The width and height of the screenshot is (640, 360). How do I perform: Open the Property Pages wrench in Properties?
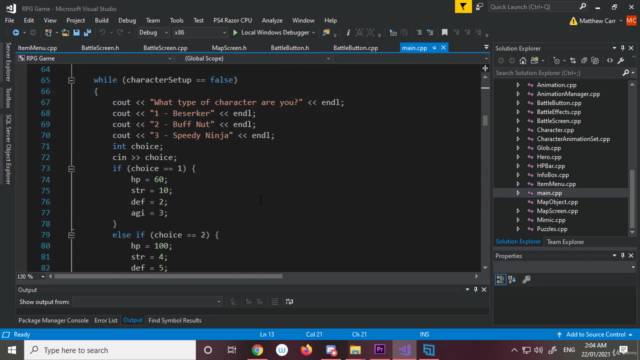tap(527, 280)
